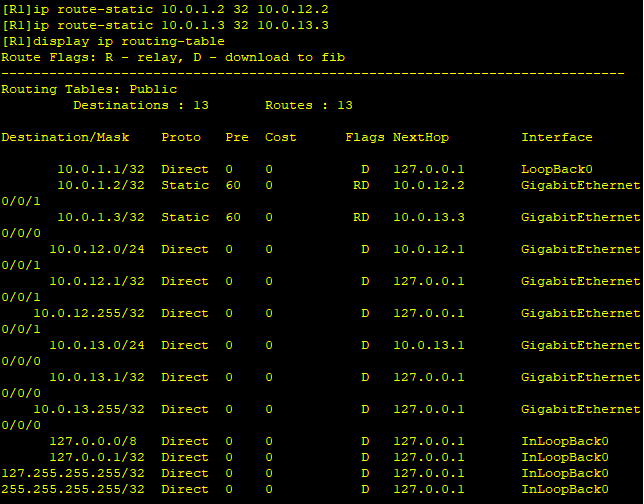Click preference 60 in 10.0.1.2/32 row
This screenshot has height=504, width=644.
tap(233, 185)
